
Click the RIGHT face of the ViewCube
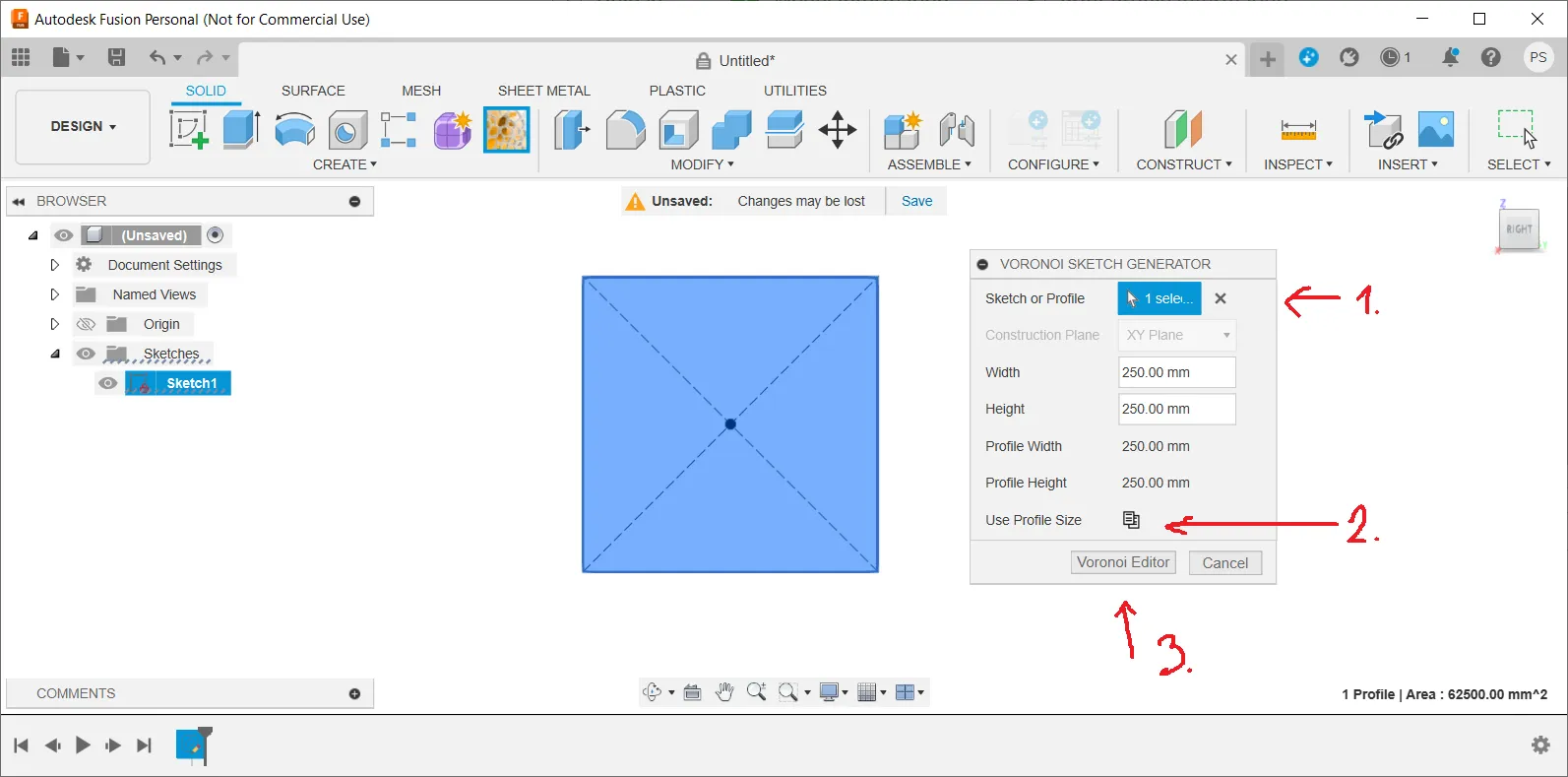pyautogui.click(x=1519, y=229)
